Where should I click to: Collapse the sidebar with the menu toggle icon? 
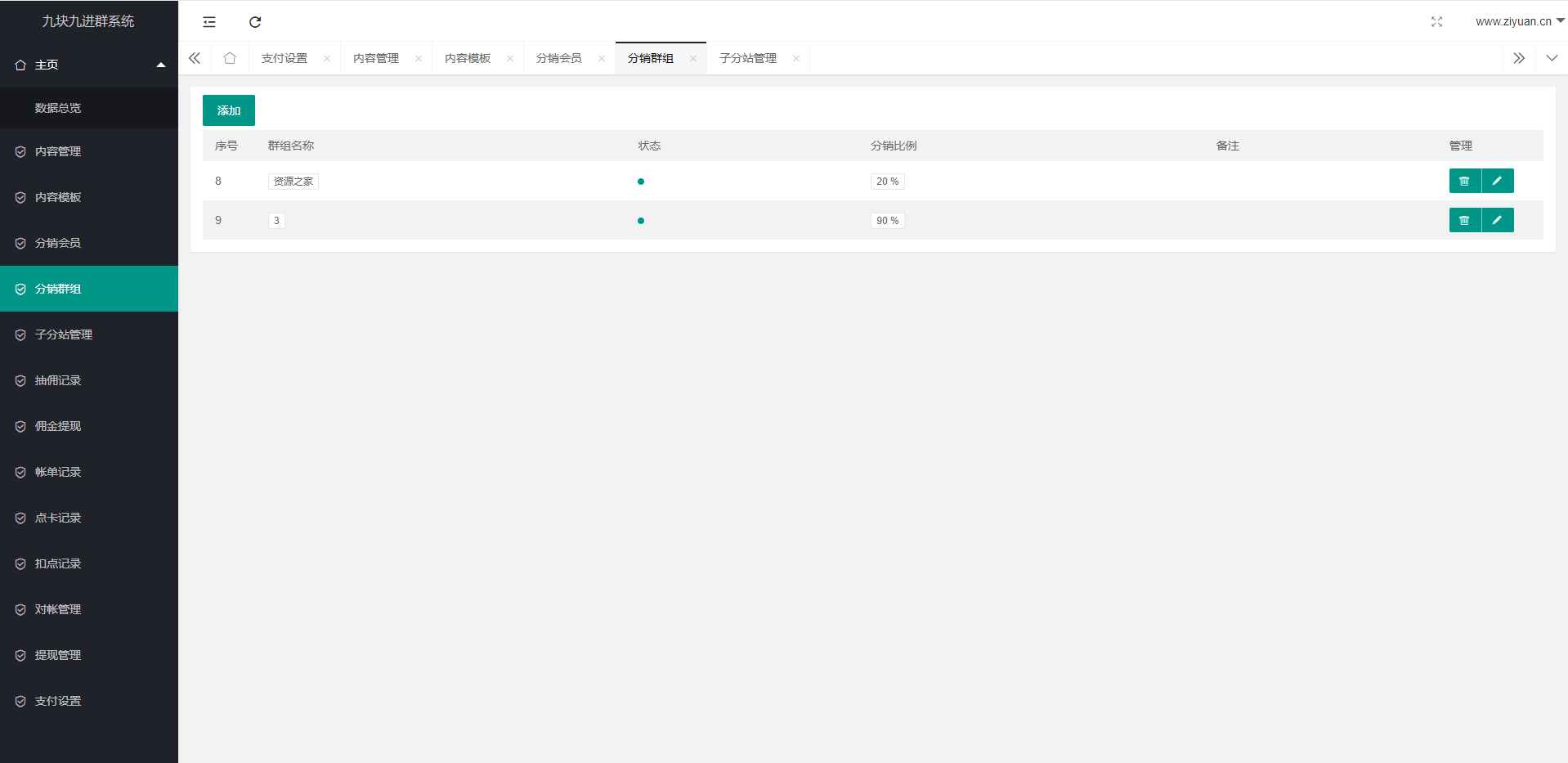208,22
